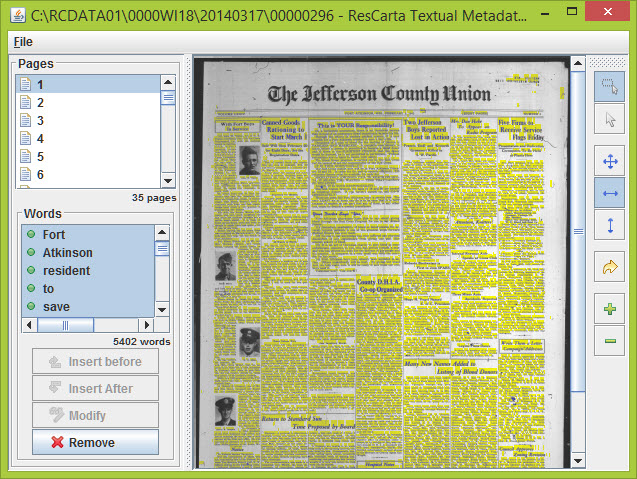Click the page icon beside page 4
This screenshot has height=479, width=637.
tap(26, 139)
